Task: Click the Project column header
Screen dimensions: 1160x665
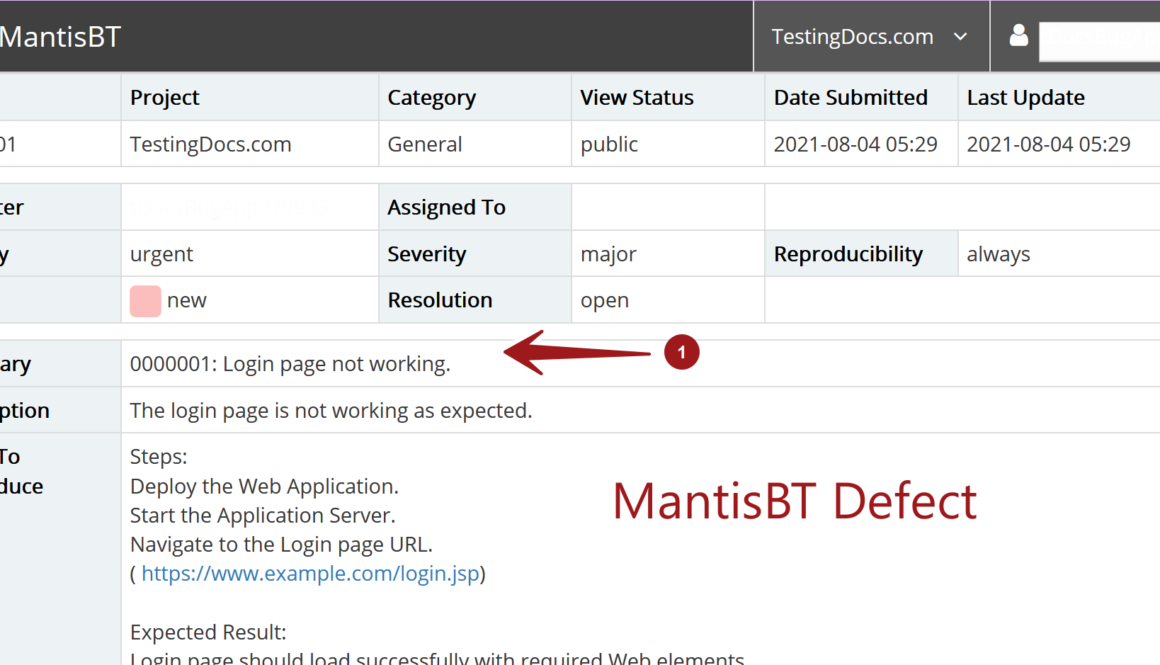Action: click(x=165, y=98)
